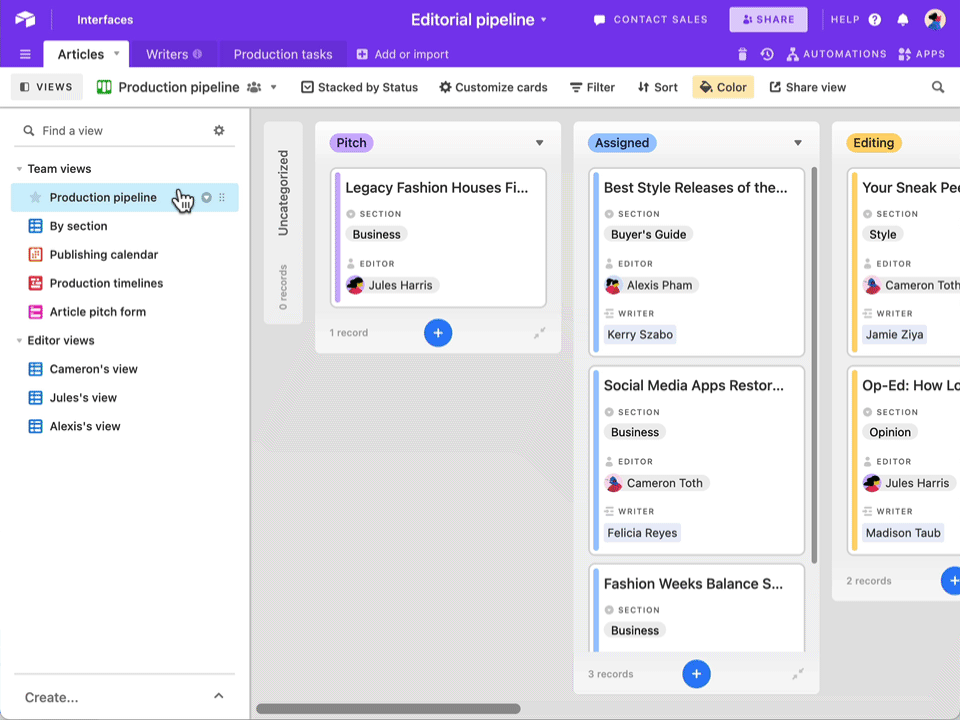Open the Editorial pipeline dropdown
The image size is (960, 720).
[x=545, y=19]
